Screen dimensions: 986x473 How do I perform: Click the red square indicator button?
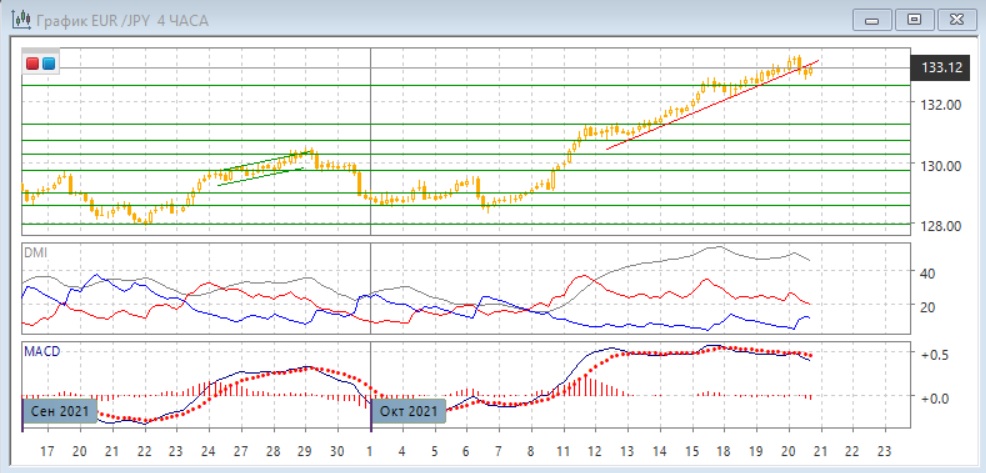(x=32, y=65)
